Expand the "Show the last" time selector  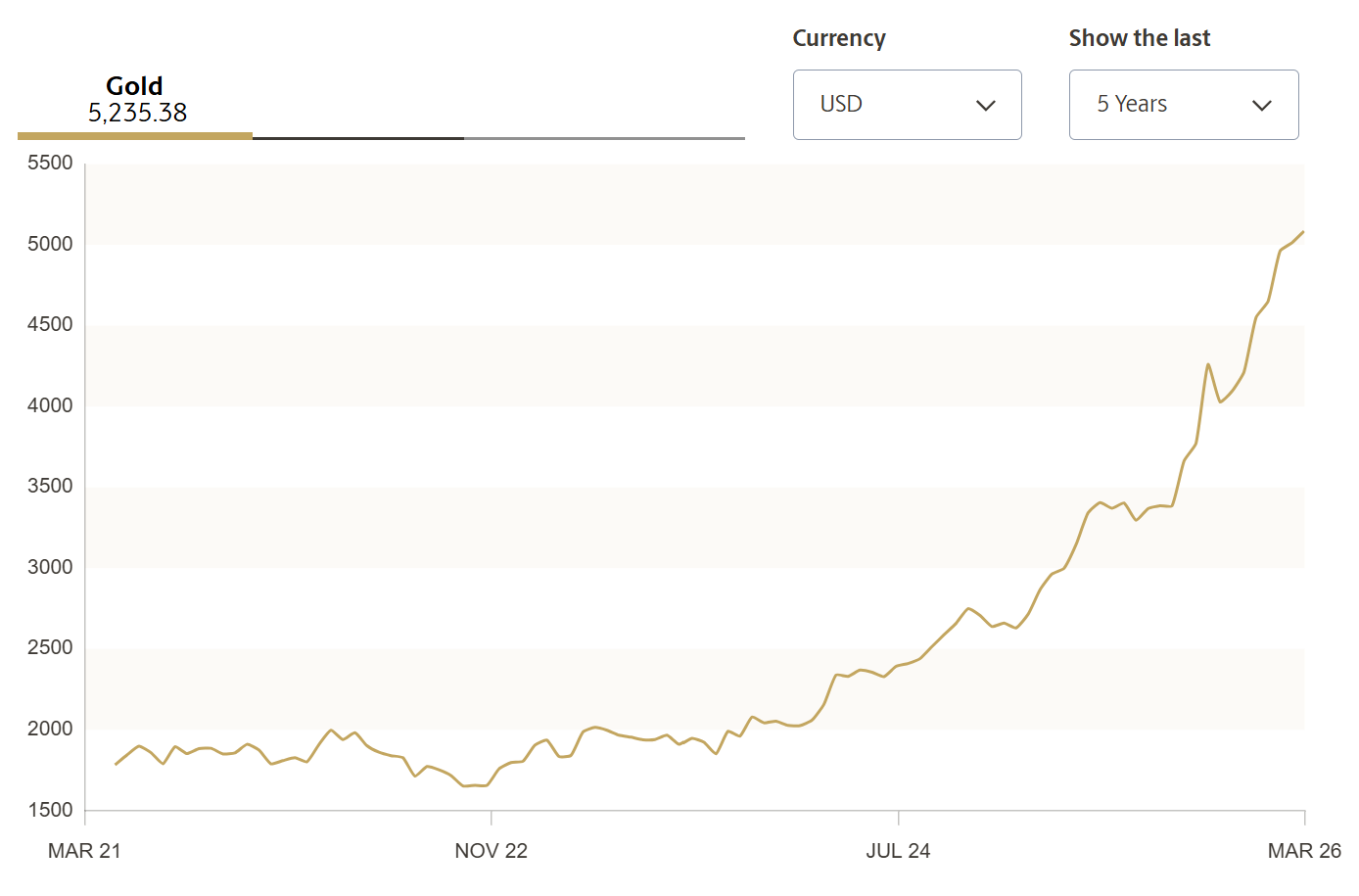click(x=1183, y=105)
